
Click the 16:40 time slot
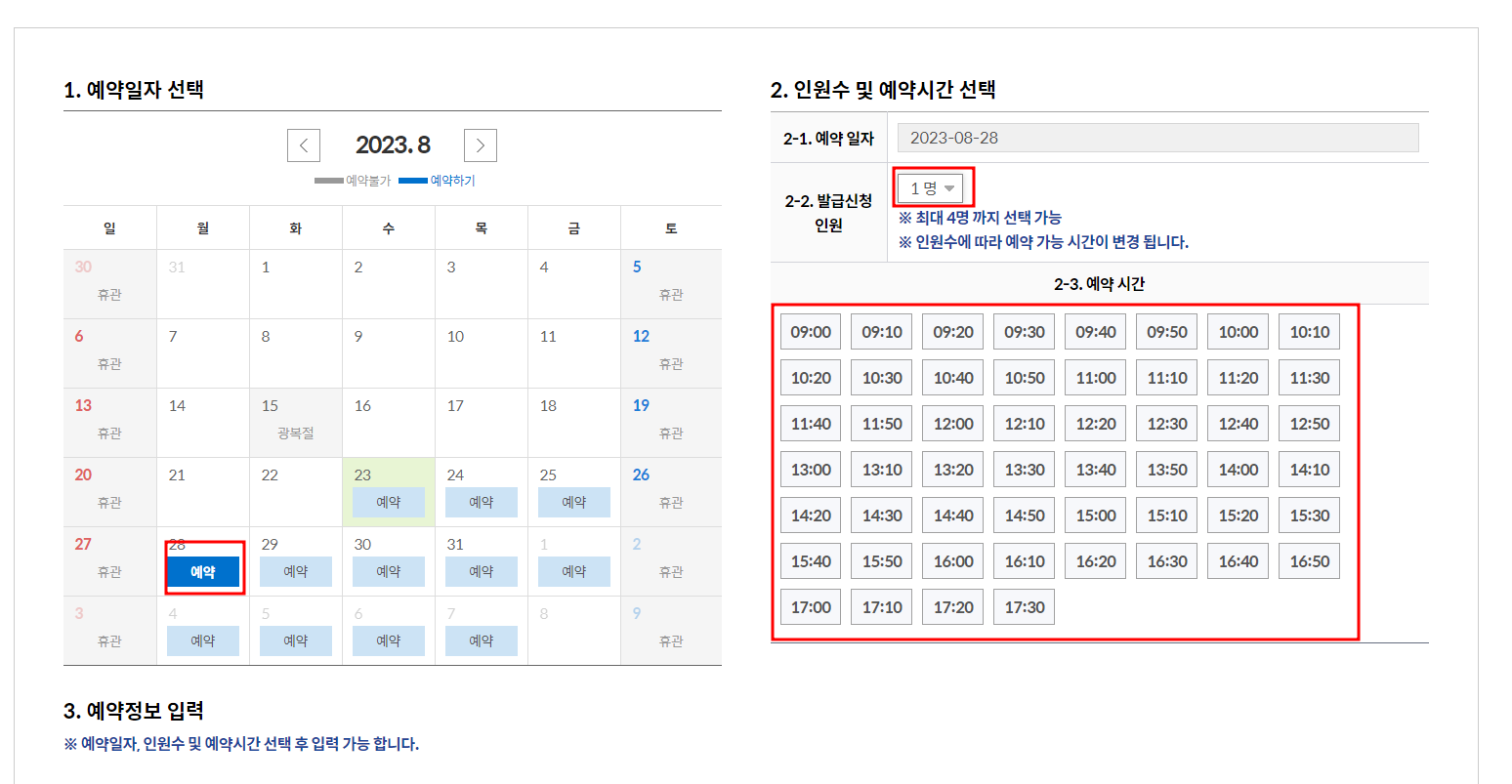click(1238, 560)
